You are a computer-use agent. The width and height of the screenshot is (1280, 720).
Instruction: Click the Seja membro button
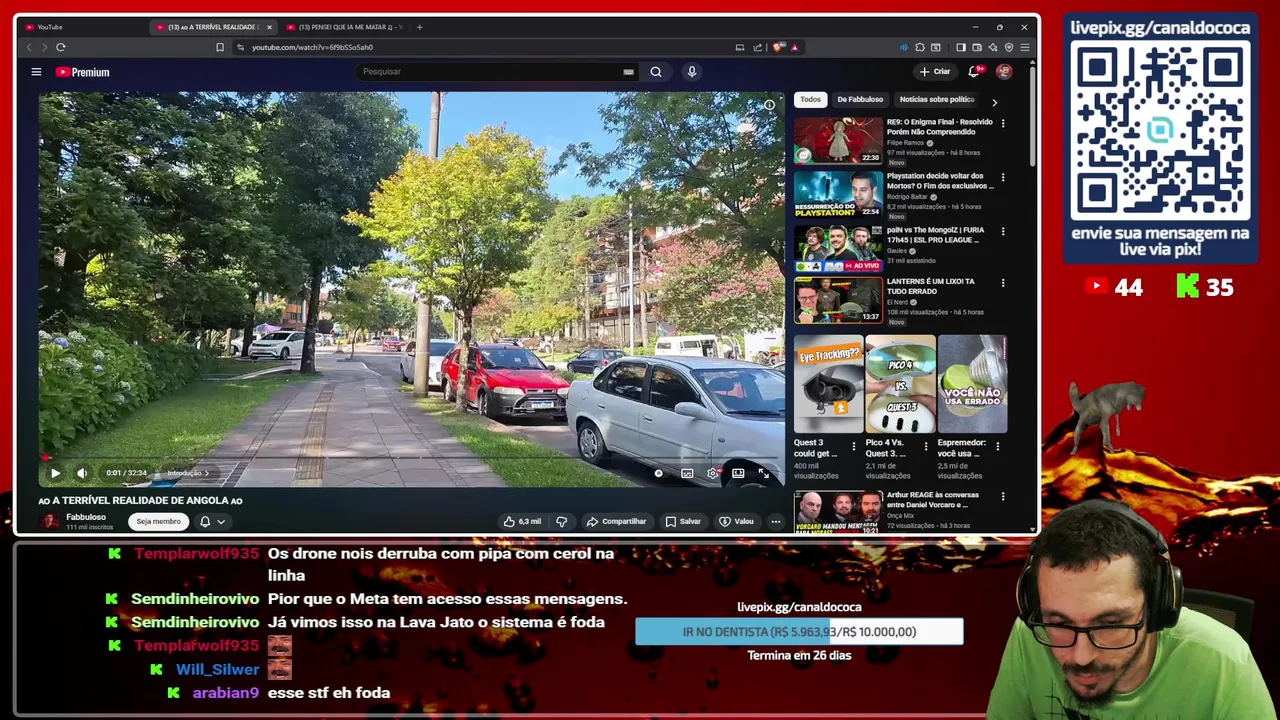(158, 521)
